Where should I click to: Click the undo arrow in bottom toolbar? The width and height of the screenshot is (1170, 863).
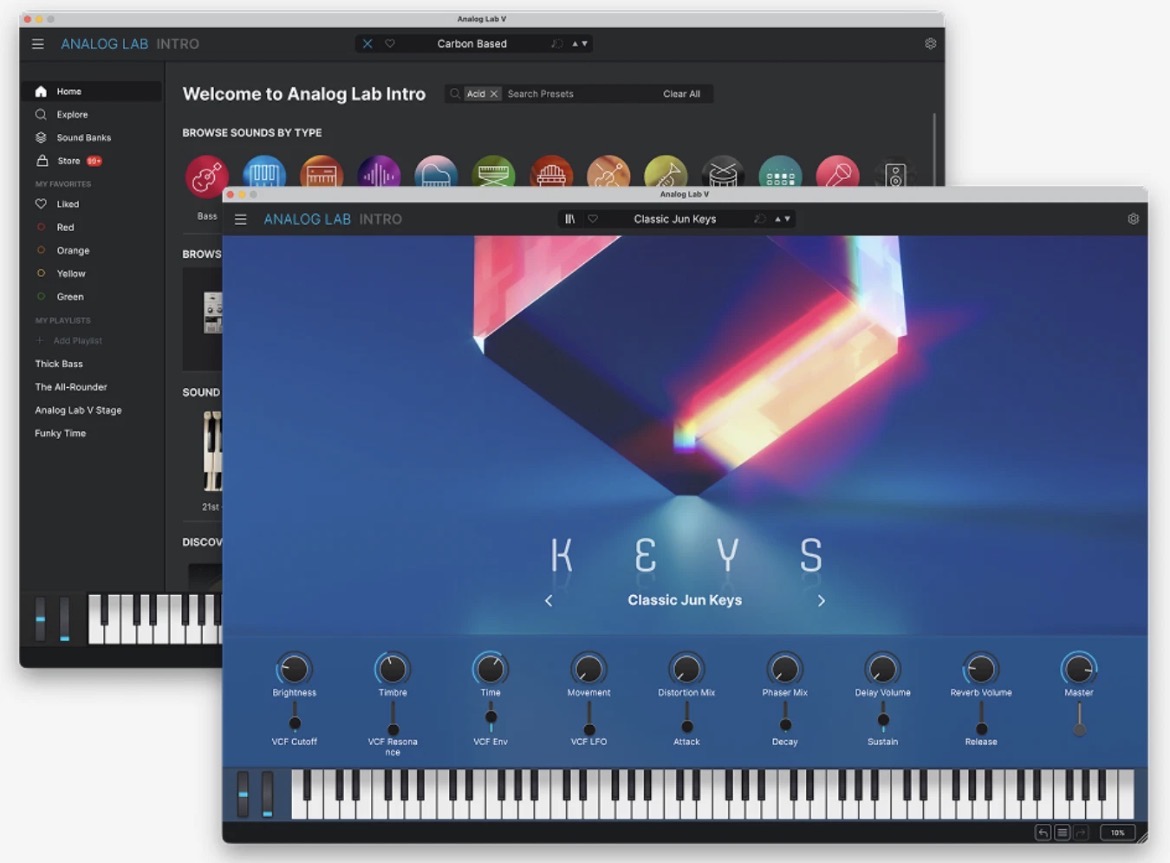pos(1043,832)
